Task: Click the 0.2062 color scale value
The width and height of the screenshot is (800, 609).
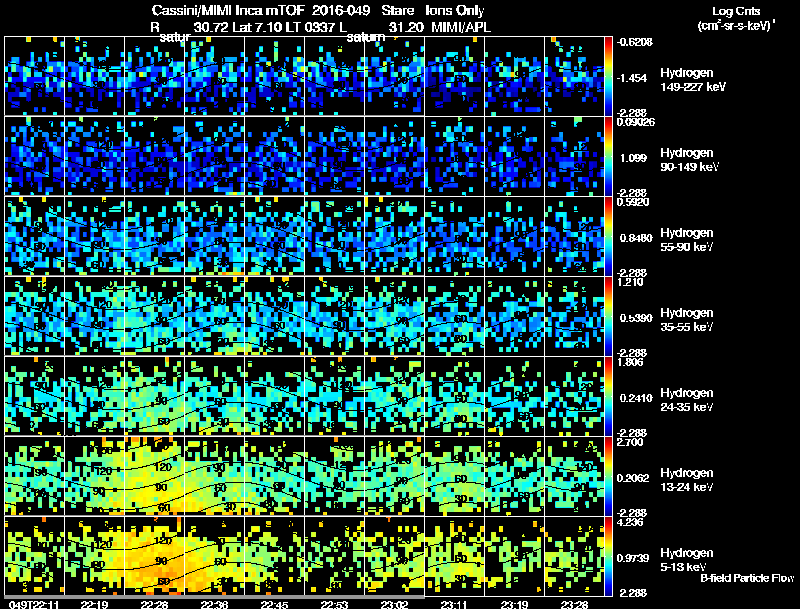Action: (633, 478)
